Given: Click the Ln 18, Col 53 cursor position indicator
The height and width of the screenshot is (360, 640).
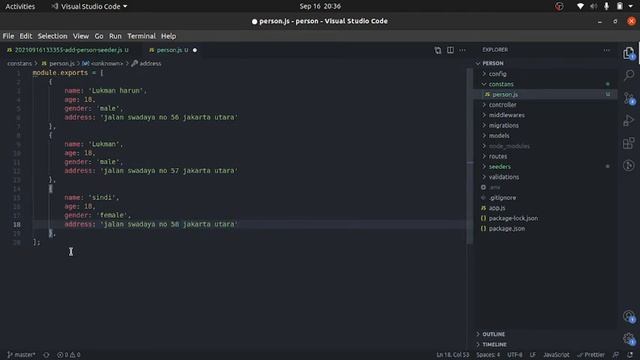Looking at the screenshot, I should (x=453, y=355).
